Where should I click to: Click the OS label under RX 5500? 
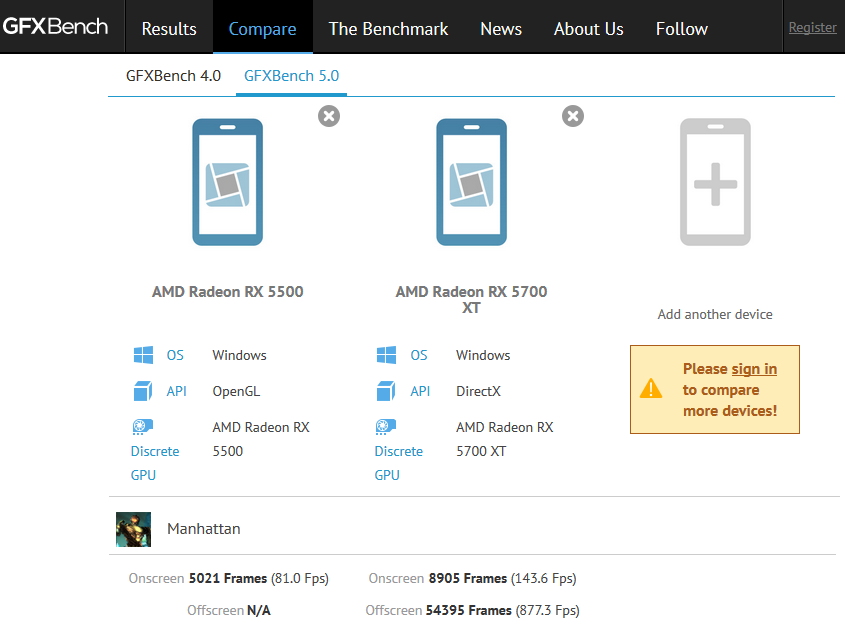click(175, 355)
